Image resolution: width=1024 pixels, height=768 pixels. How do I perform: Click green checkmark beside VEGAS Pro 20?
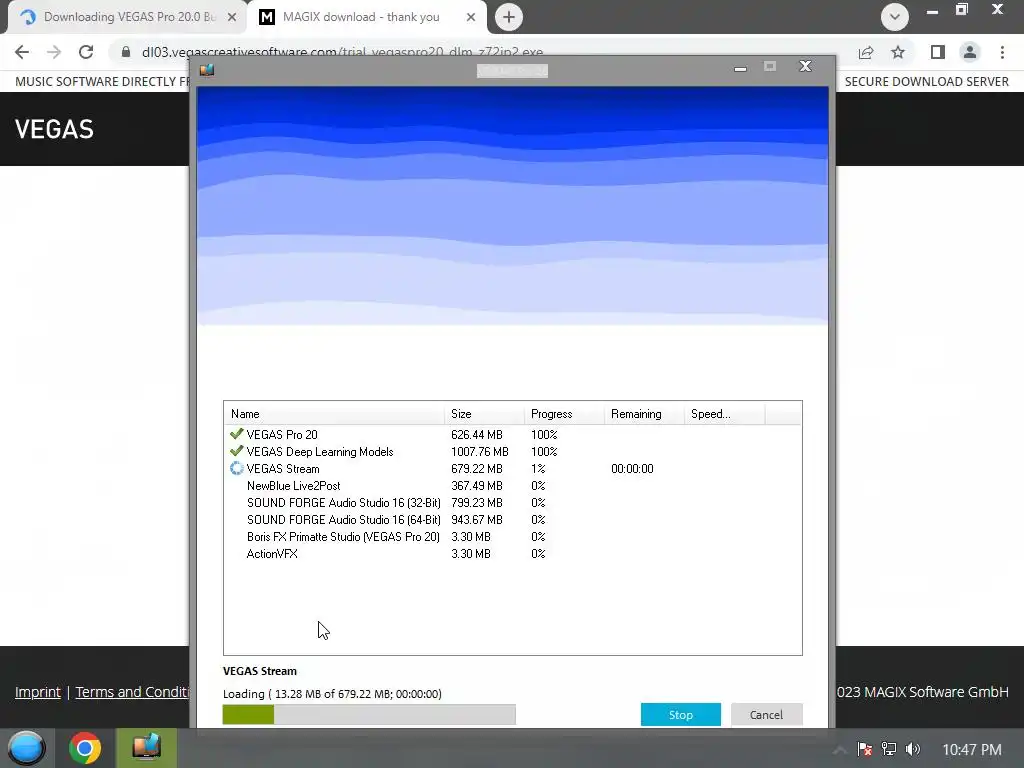pyautogui.click(x=236, y=434)
